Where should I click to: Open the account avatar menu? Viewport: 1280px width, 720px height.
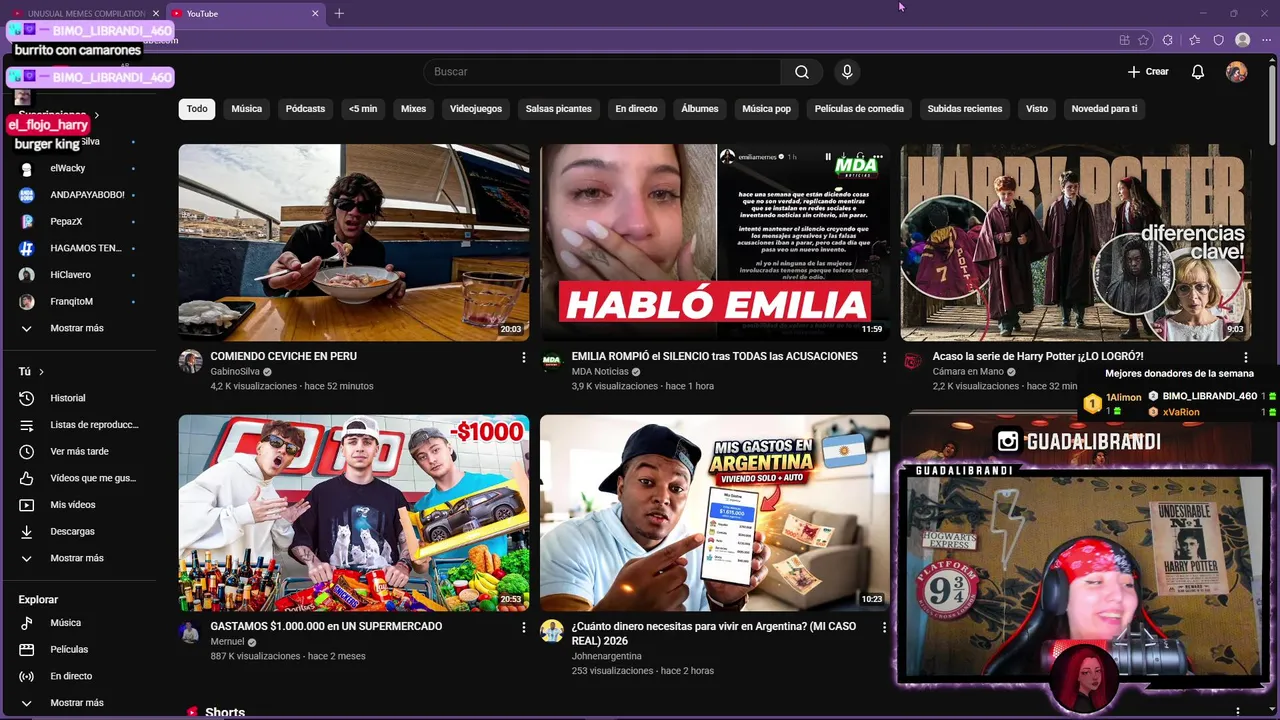pyautogui.click(x=1237, y=72)
